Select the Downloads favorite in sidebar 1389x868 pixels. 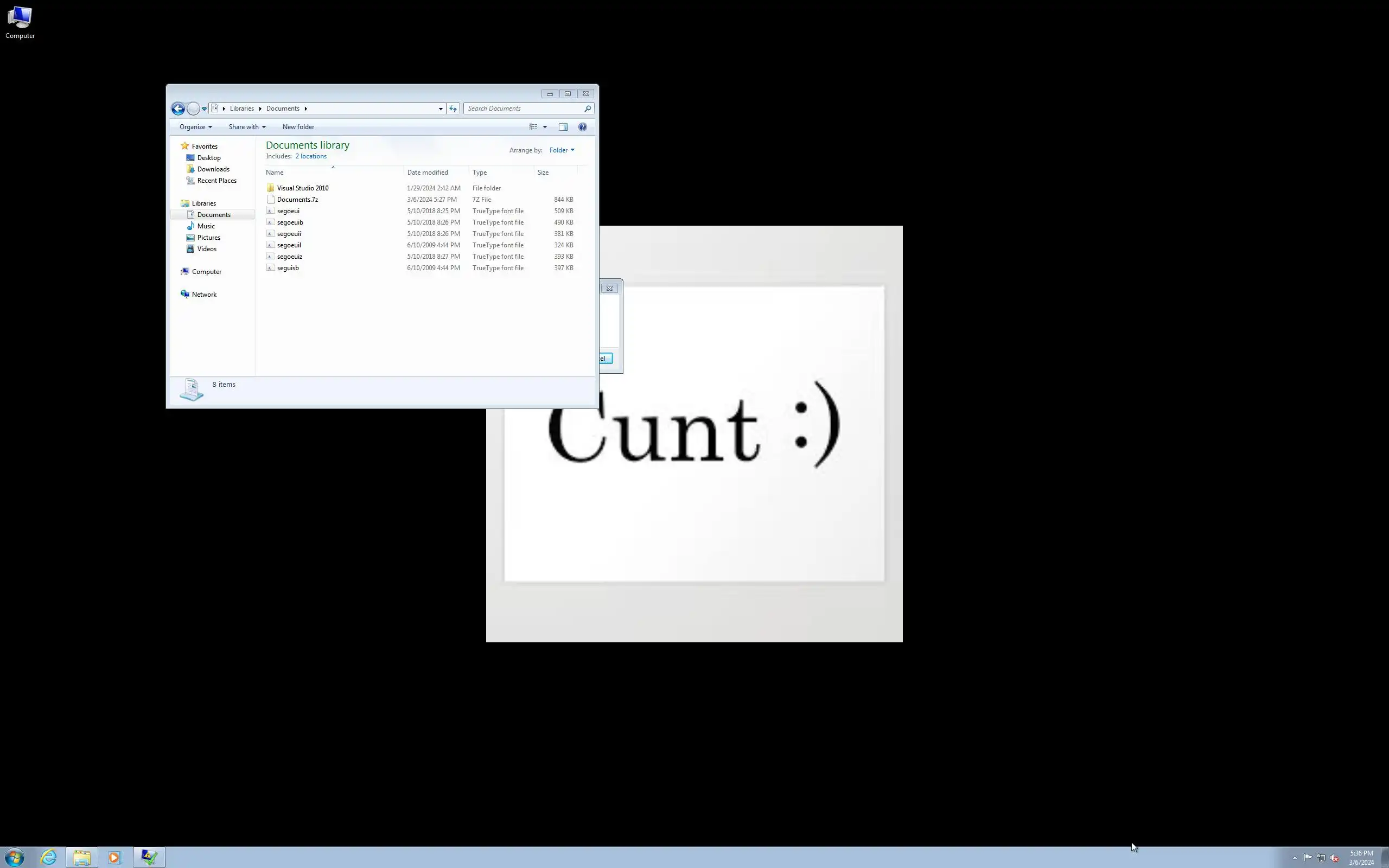pyautogui.click(x=213, y=169)
